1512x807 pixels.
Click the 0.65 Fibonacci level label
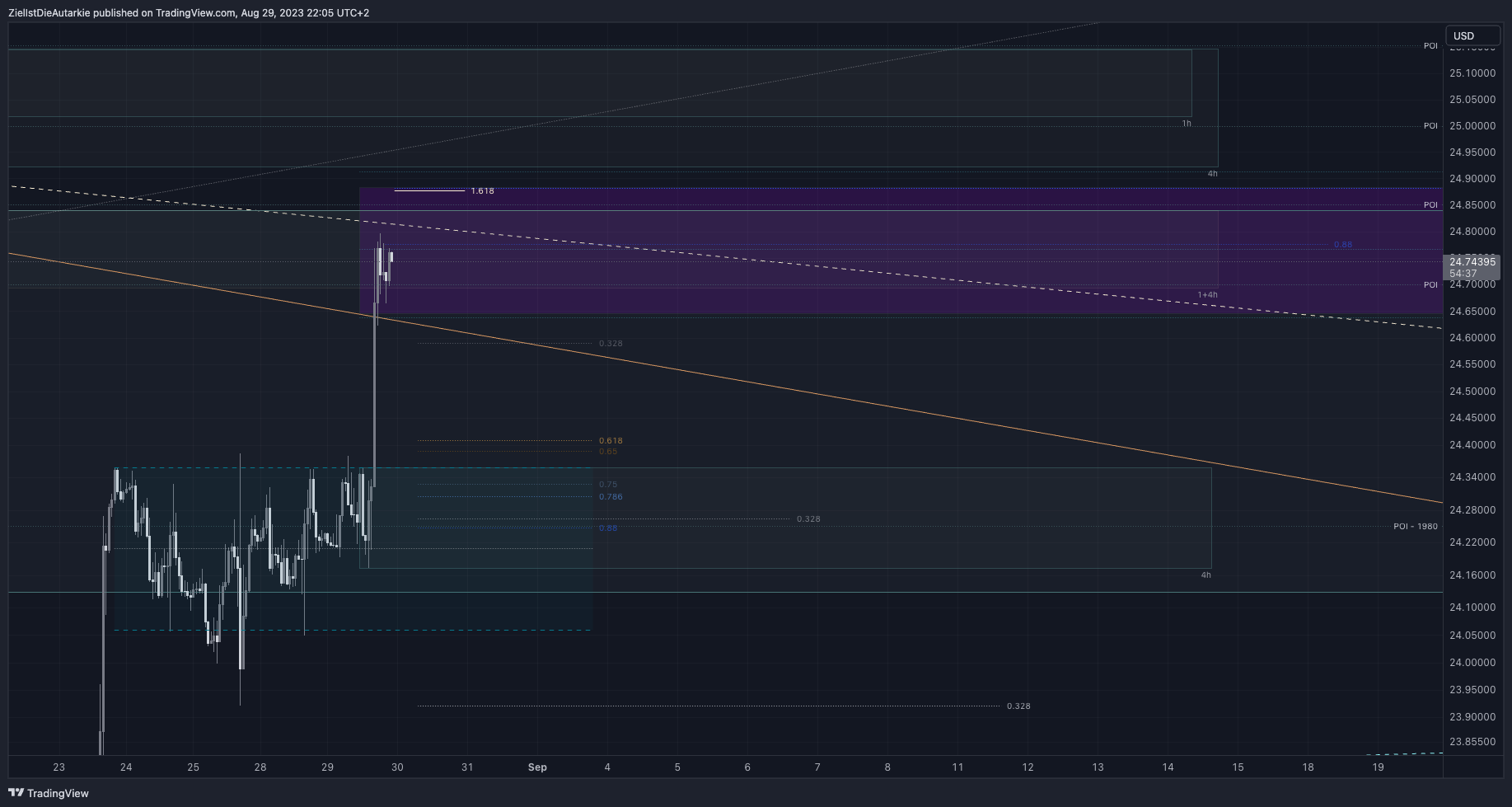(x=608, y=452)
